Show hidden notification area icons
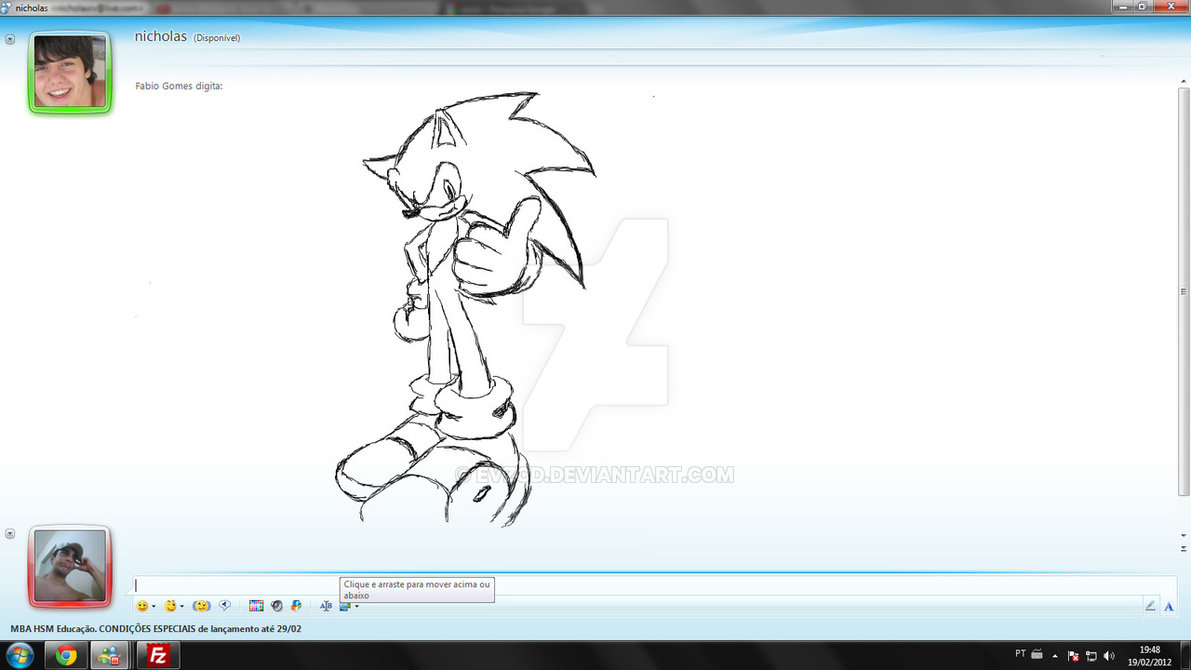This screenshot has height=670, width=1191. pos(1054,656)
